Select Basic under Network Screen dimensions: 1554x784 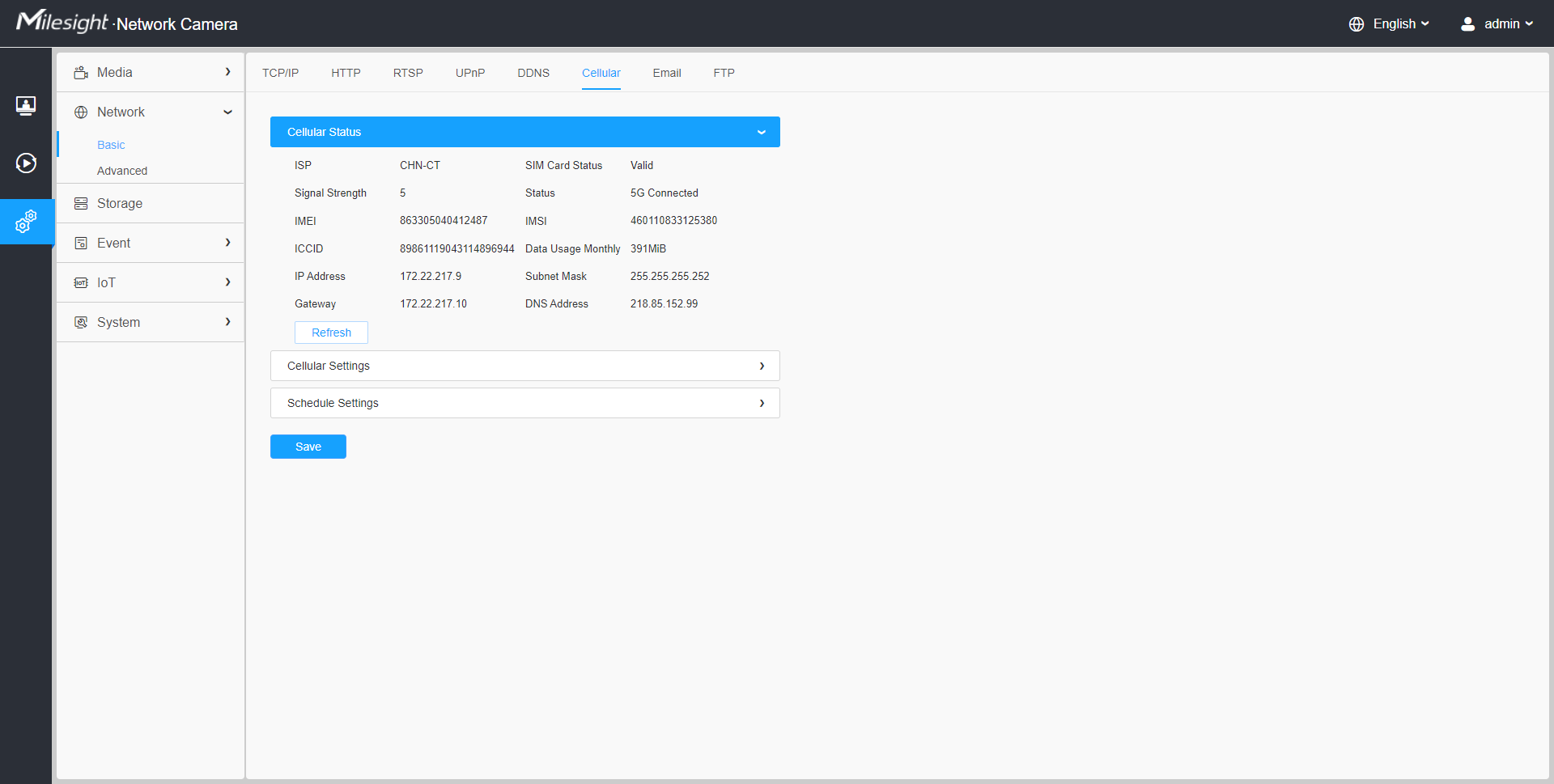[111, 145]
